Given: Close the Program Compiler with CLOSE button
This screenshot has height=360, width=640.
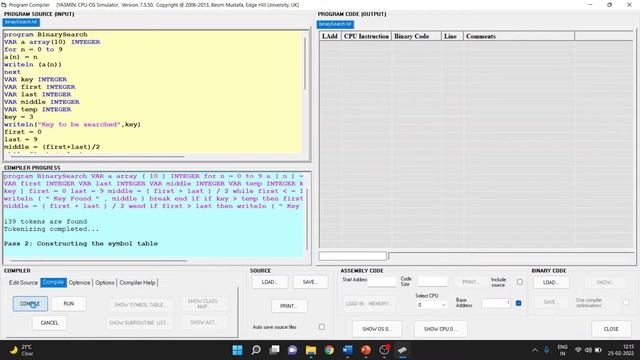Looking at the screenshot, I should point(611,329).
